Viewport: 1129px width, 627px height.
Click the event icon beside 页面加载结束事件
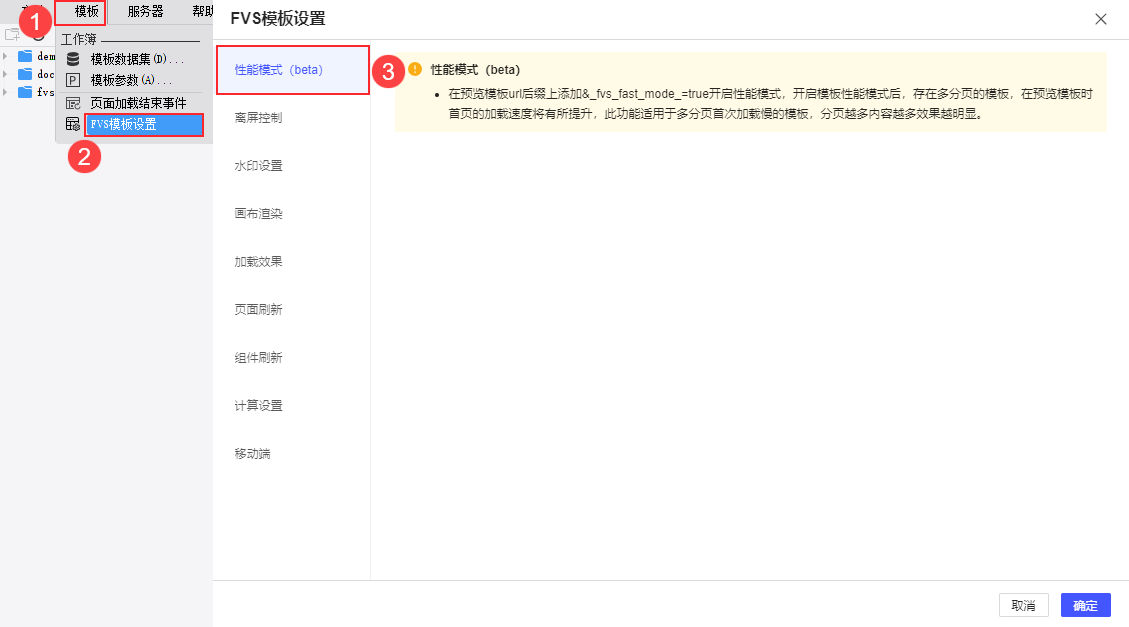pos(73,103)
